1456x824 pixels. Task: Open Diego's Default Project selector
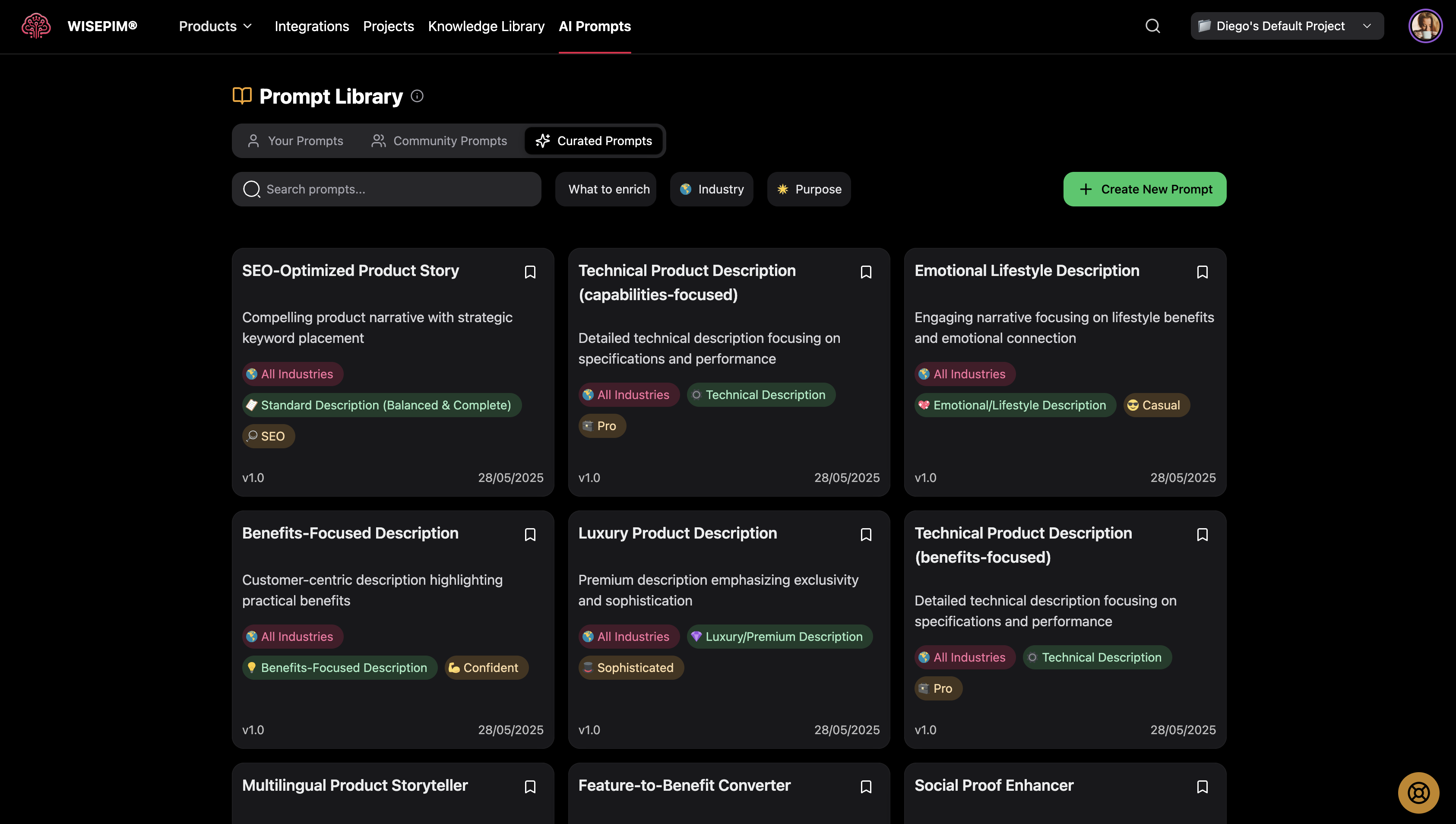[x=1286, y=26]
